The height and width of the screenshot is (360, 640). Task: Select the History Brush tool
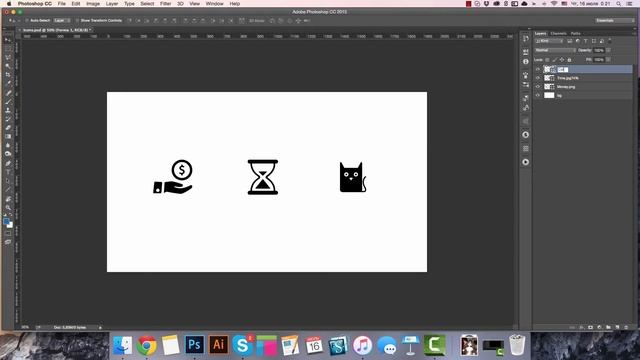point(8,119)
